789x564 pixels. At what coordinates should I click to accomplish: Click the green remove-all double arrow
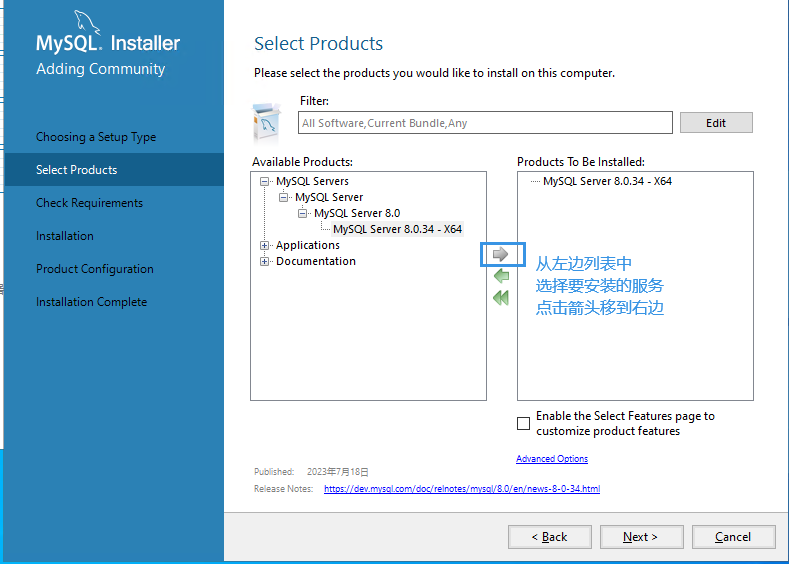(501, 298)
